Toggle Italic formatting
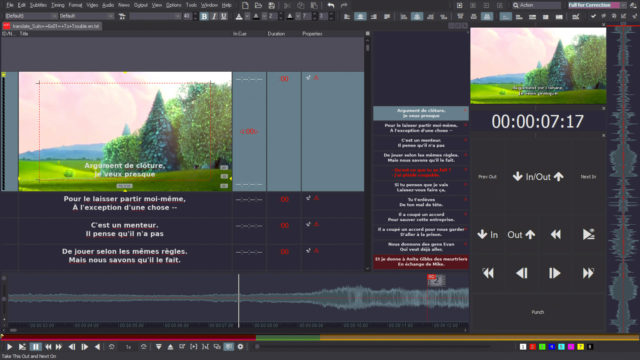Image resolution: width=640 pixels, height=360 pixels. pyautogui.click(x=214, y=16)
